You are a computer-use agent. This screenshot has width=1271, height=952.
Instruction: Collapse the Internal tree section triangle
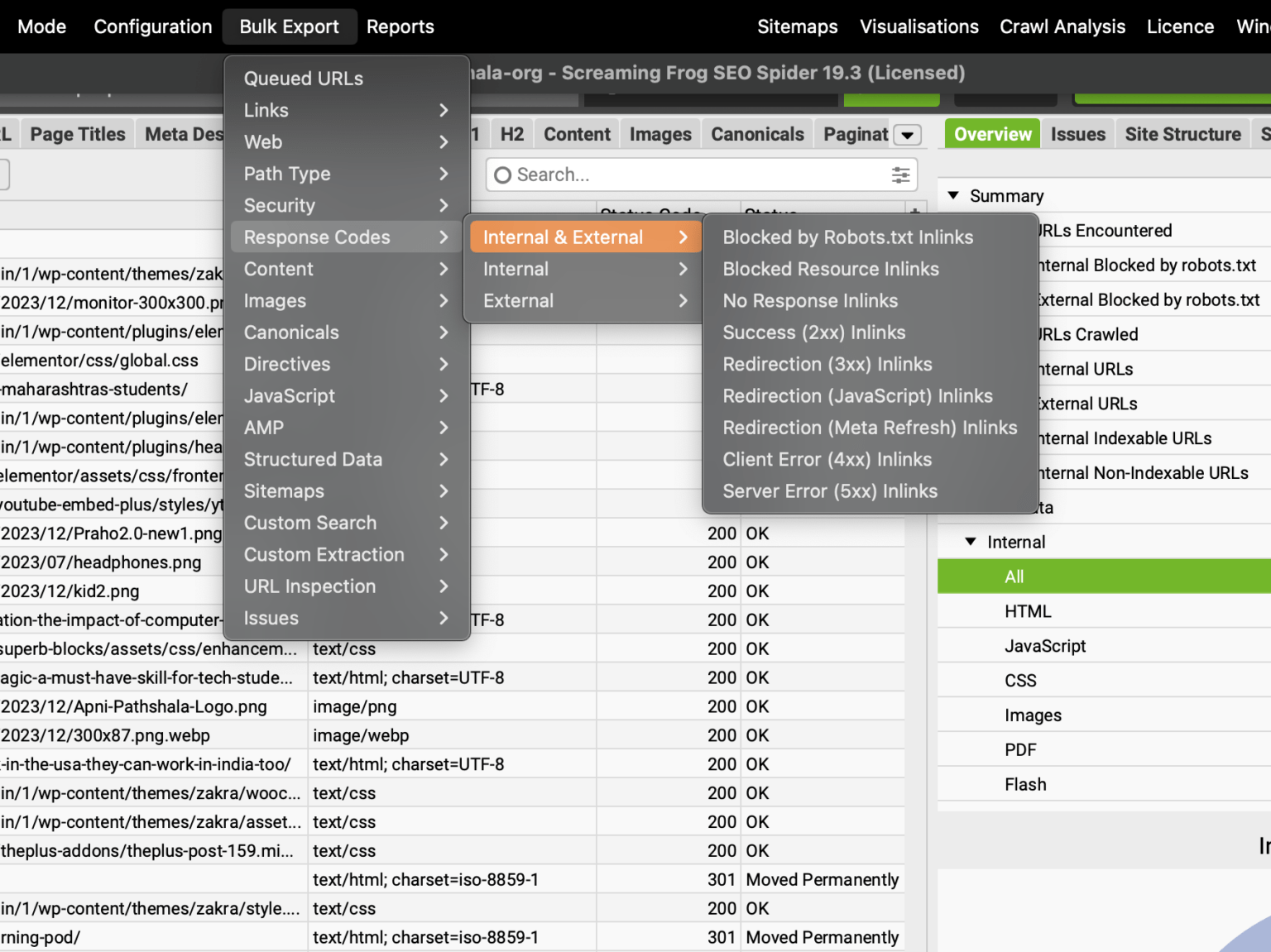(971, 542)
